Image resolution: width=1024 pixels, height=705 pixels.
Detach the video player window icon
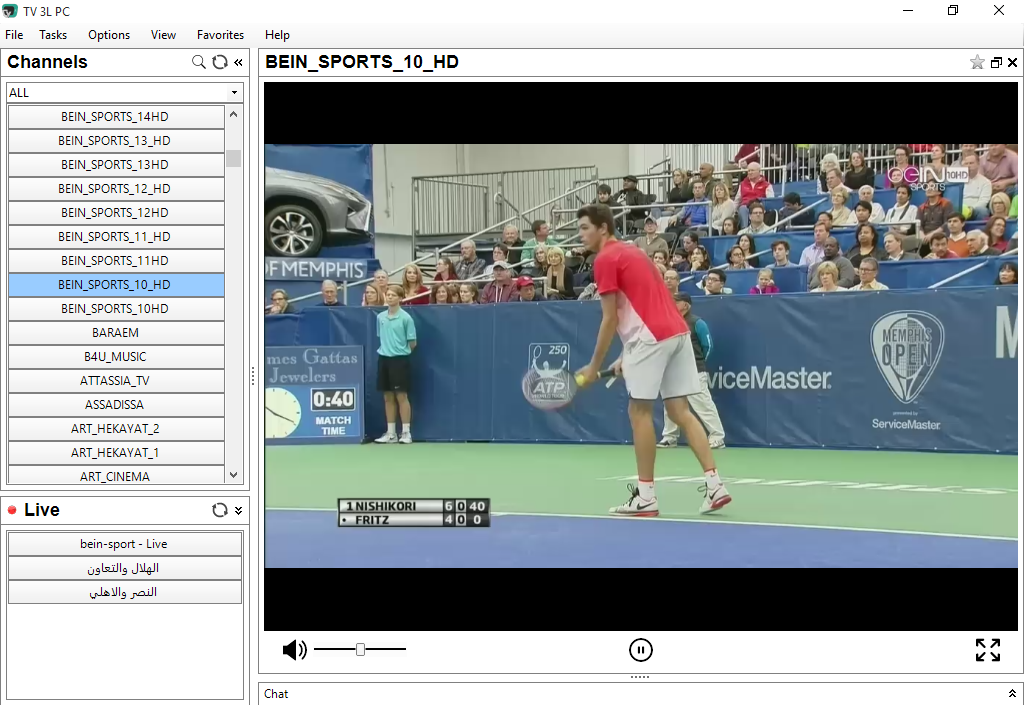coord(996,63)
